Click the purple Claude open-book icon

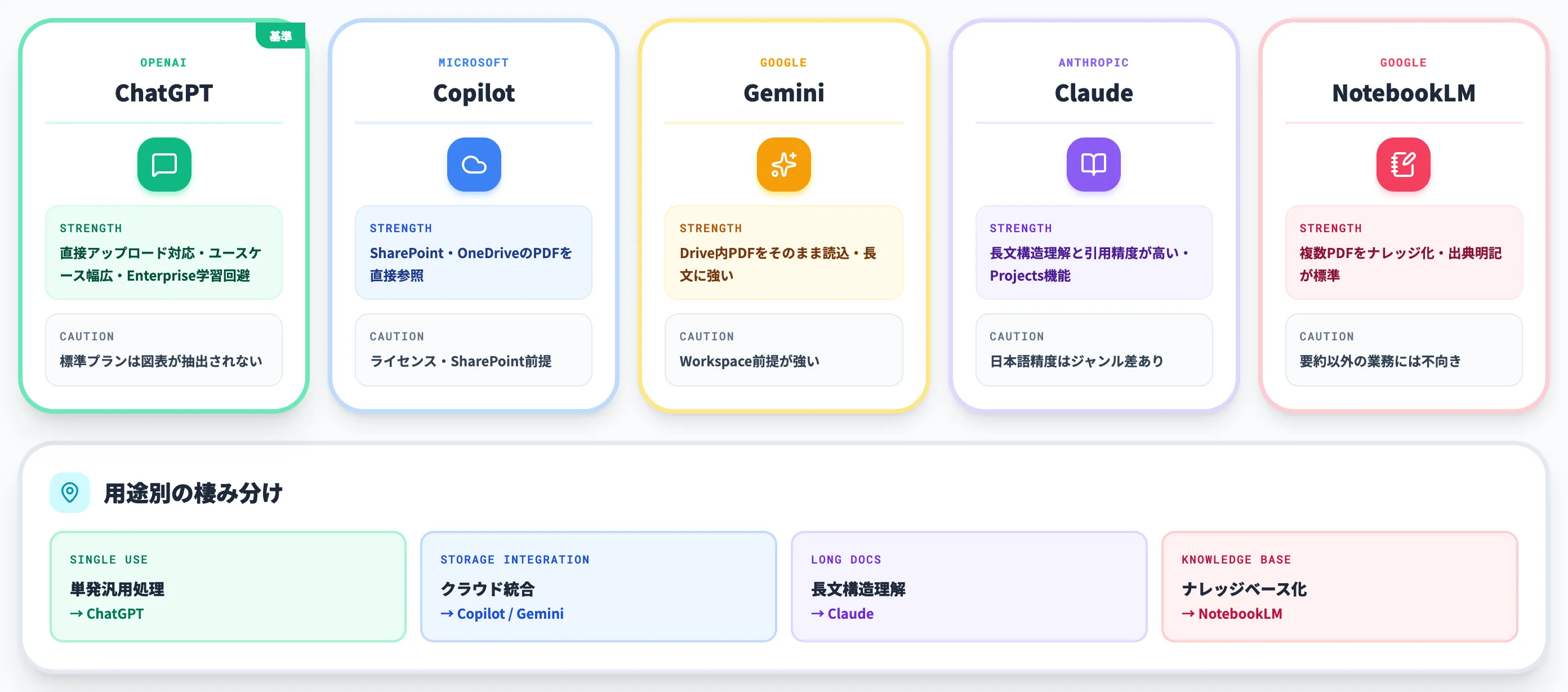[x=1093, y=165]
